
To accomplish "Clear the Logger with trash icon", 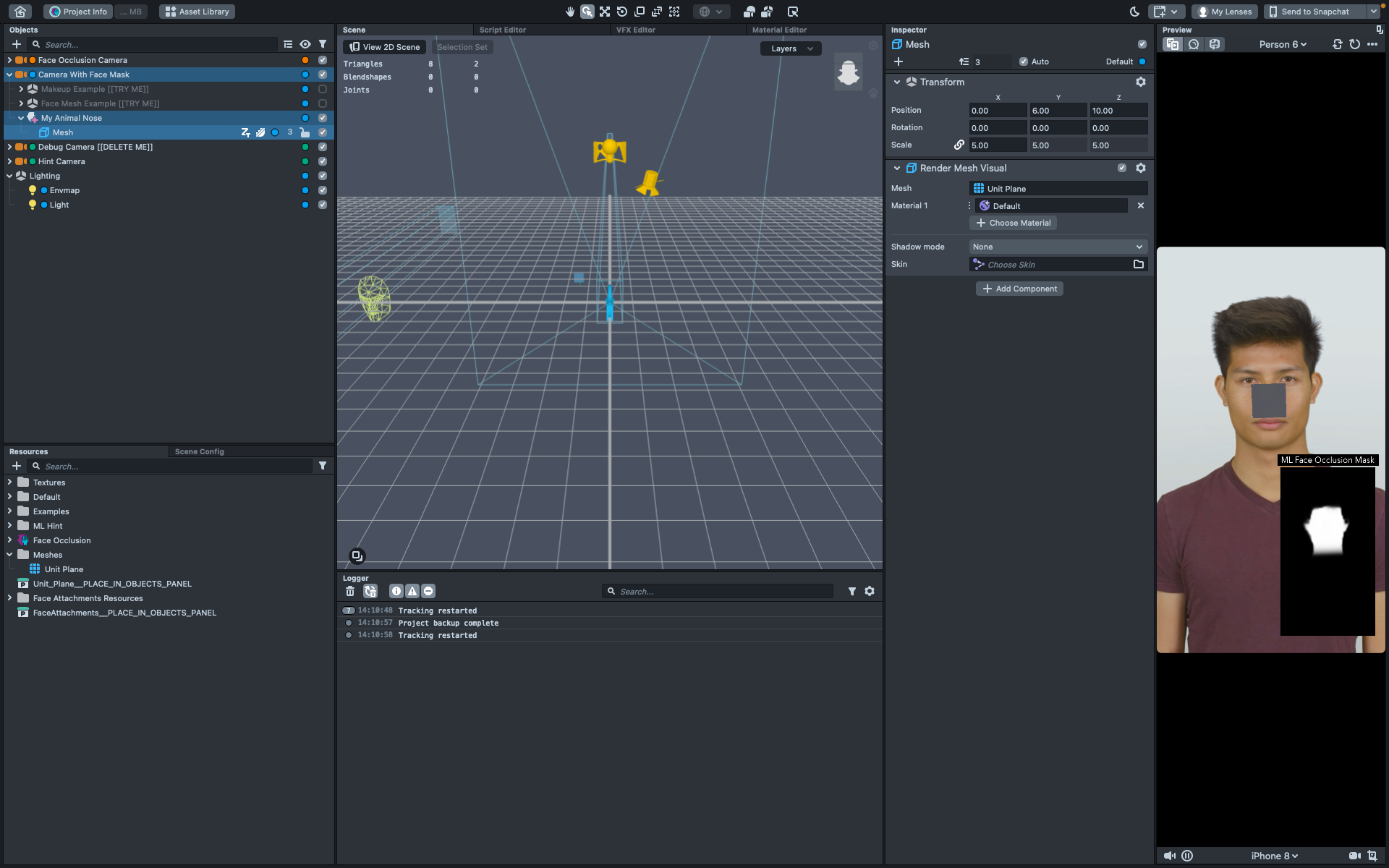I will coord(350,591).
